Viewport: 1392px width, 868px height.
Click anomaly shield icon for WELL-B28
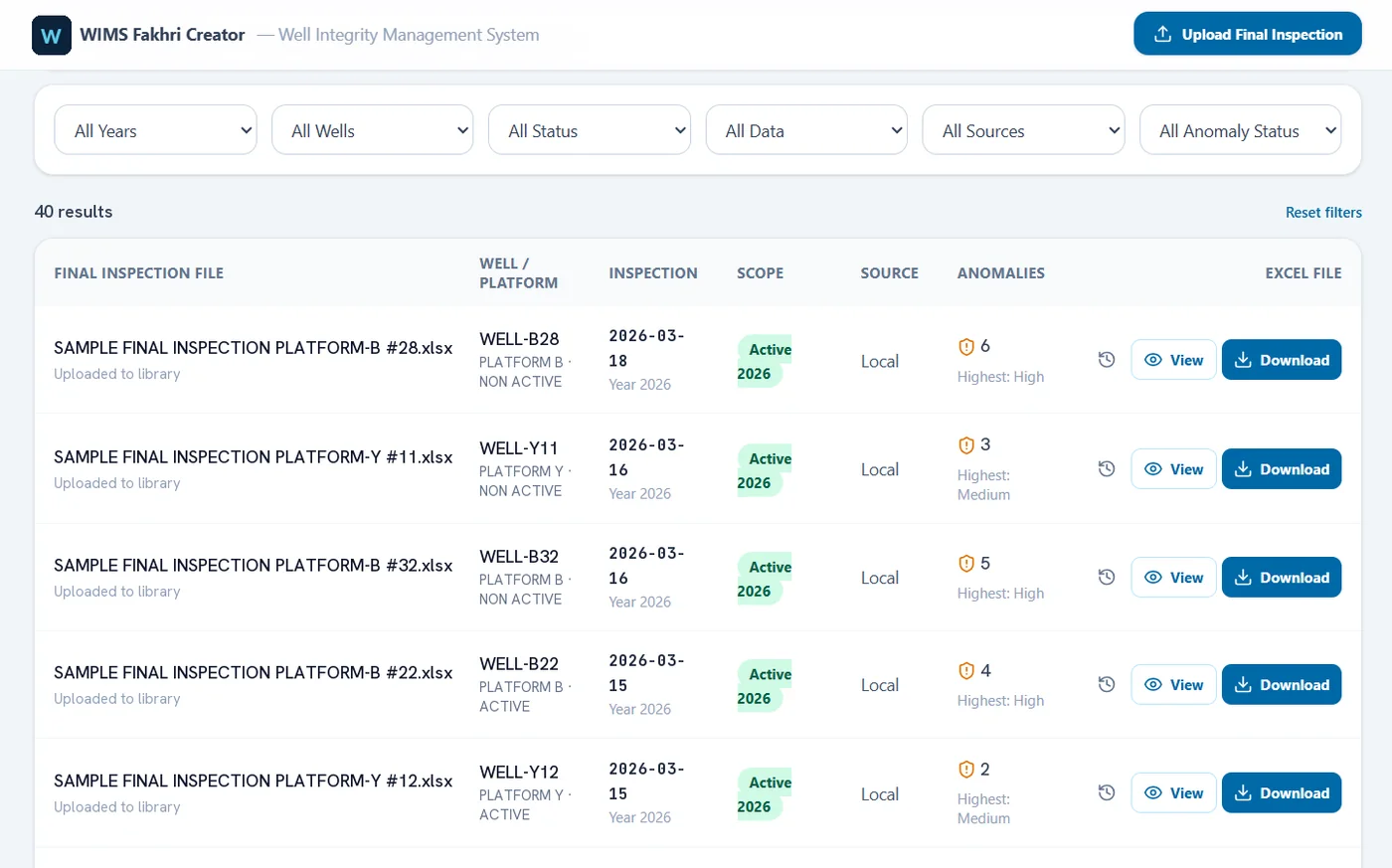point(965,346)
